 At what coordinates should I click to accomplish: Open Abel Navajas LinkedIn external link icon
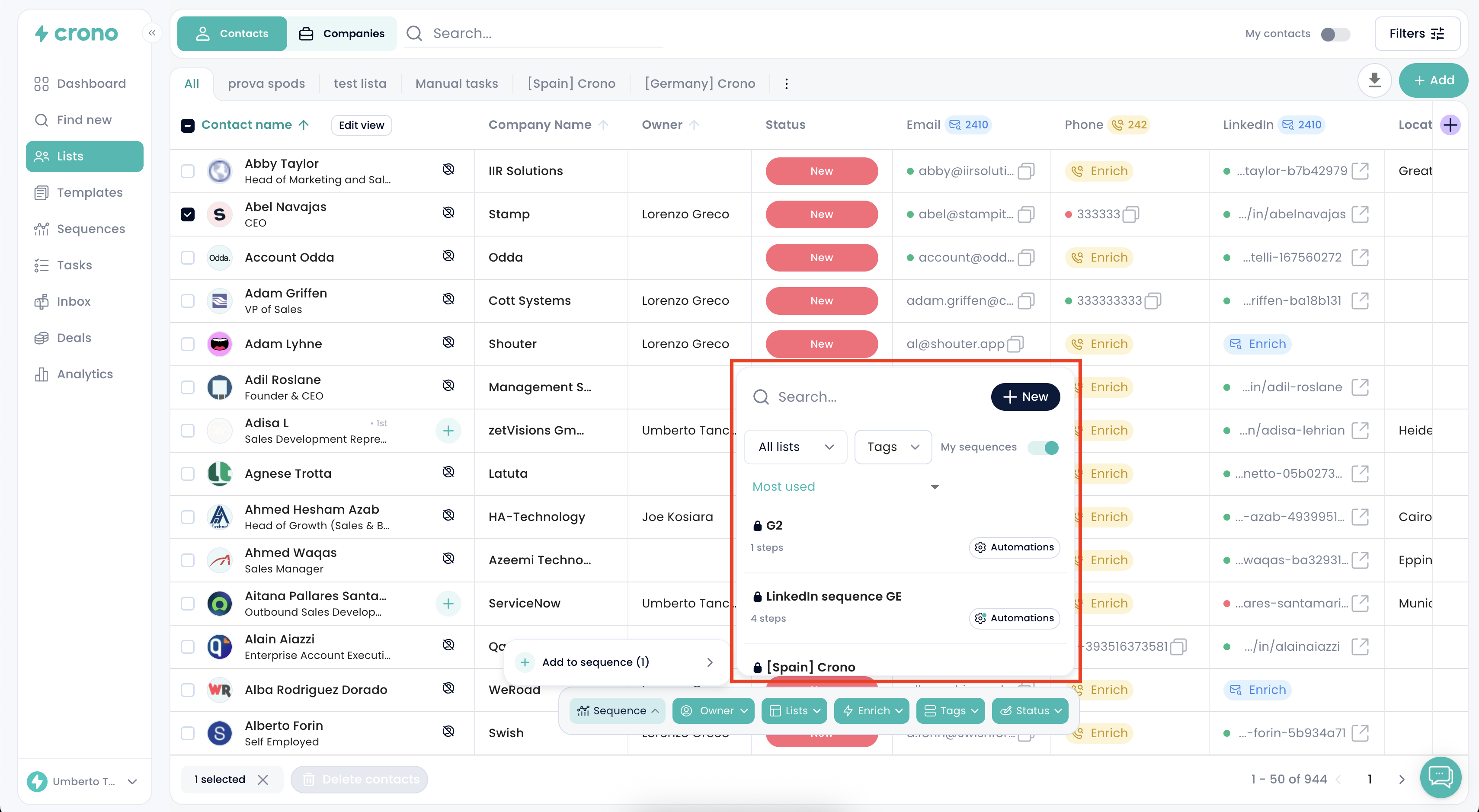coord(1360,214)
